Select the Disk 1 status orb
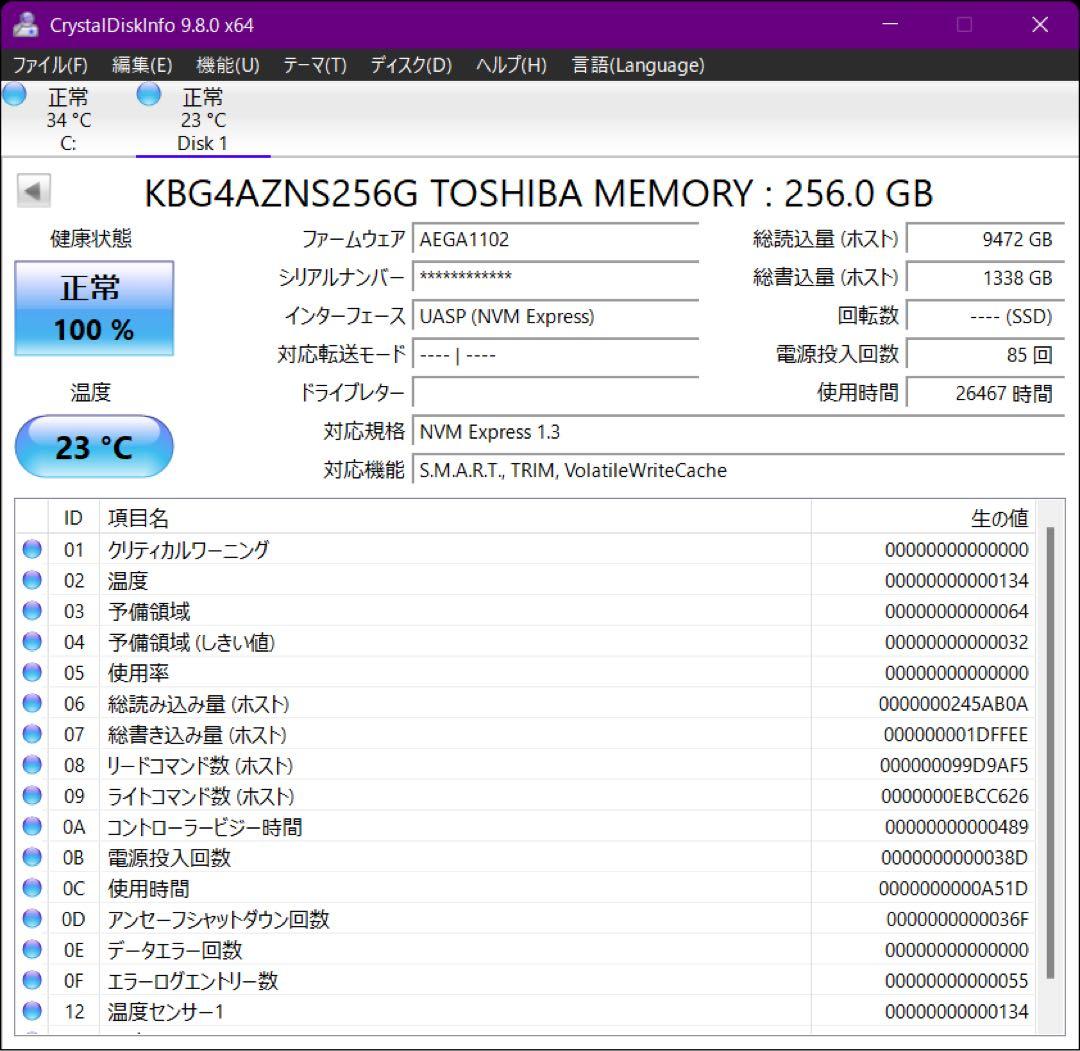The width and height of the screenshot is (1080, 1051). coord(149,94)
